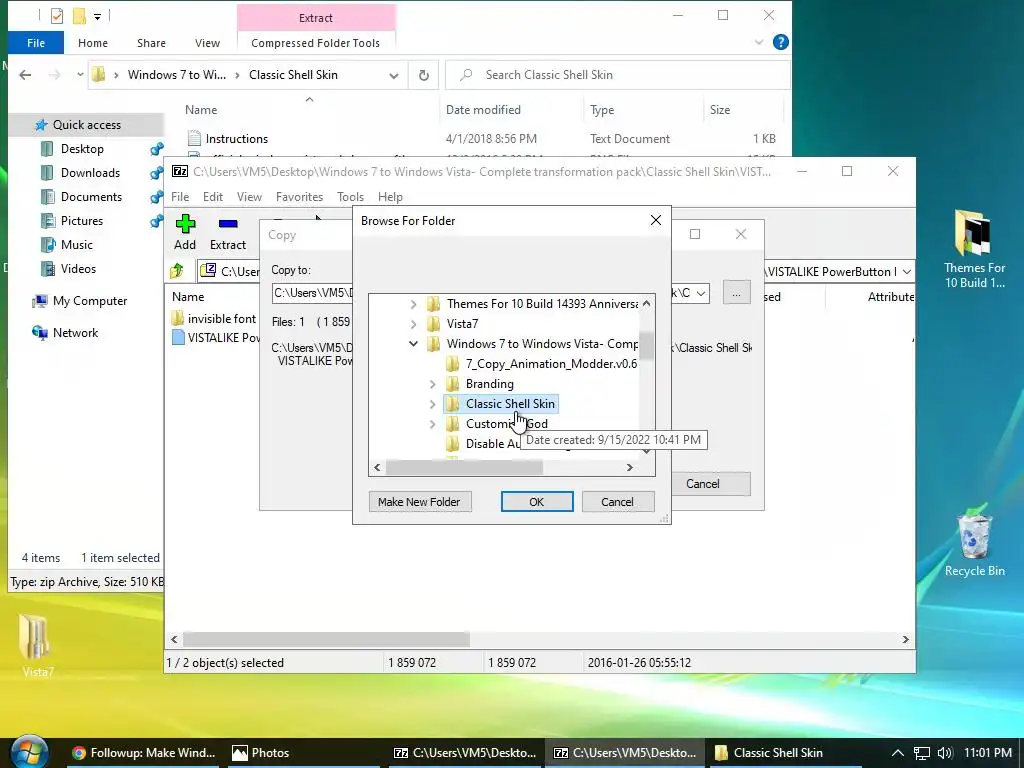Open the 7-Zip Favorites menu
This screenshot has width=1024, height=768.
click(x=299, y=197)
